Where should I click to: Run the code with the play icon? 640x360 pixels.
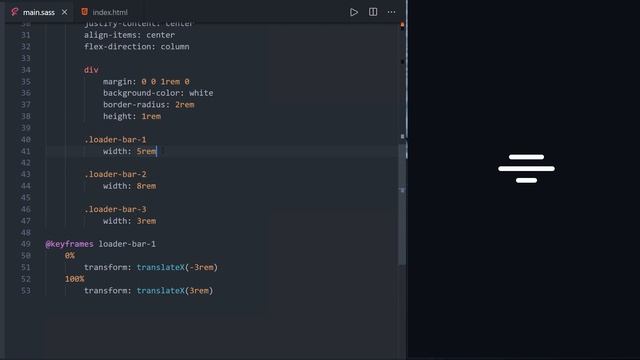354,12
